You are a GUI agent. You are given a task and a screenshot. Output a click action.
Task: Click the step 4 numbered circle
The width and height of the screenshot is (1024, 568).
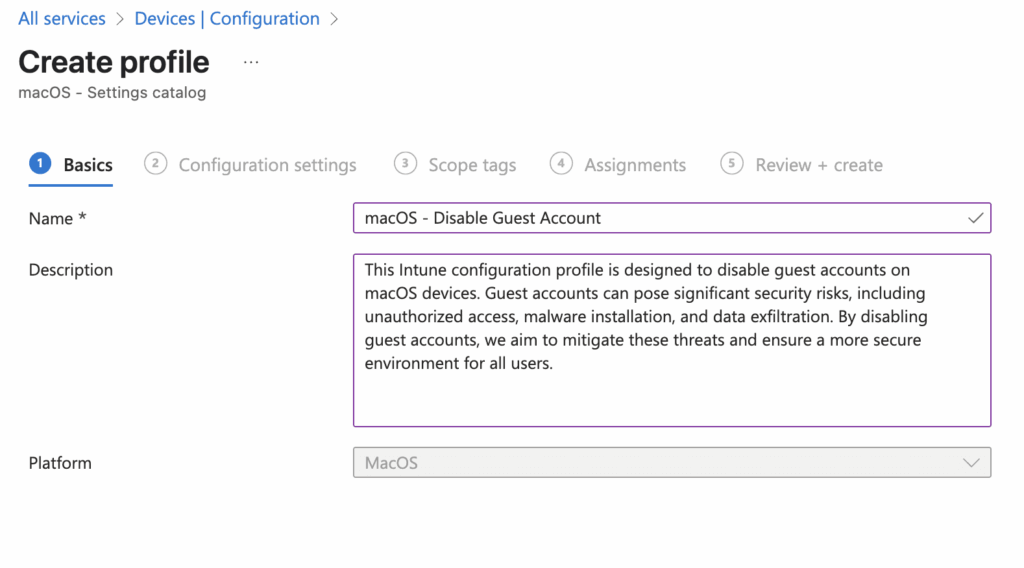pos(561,164)
